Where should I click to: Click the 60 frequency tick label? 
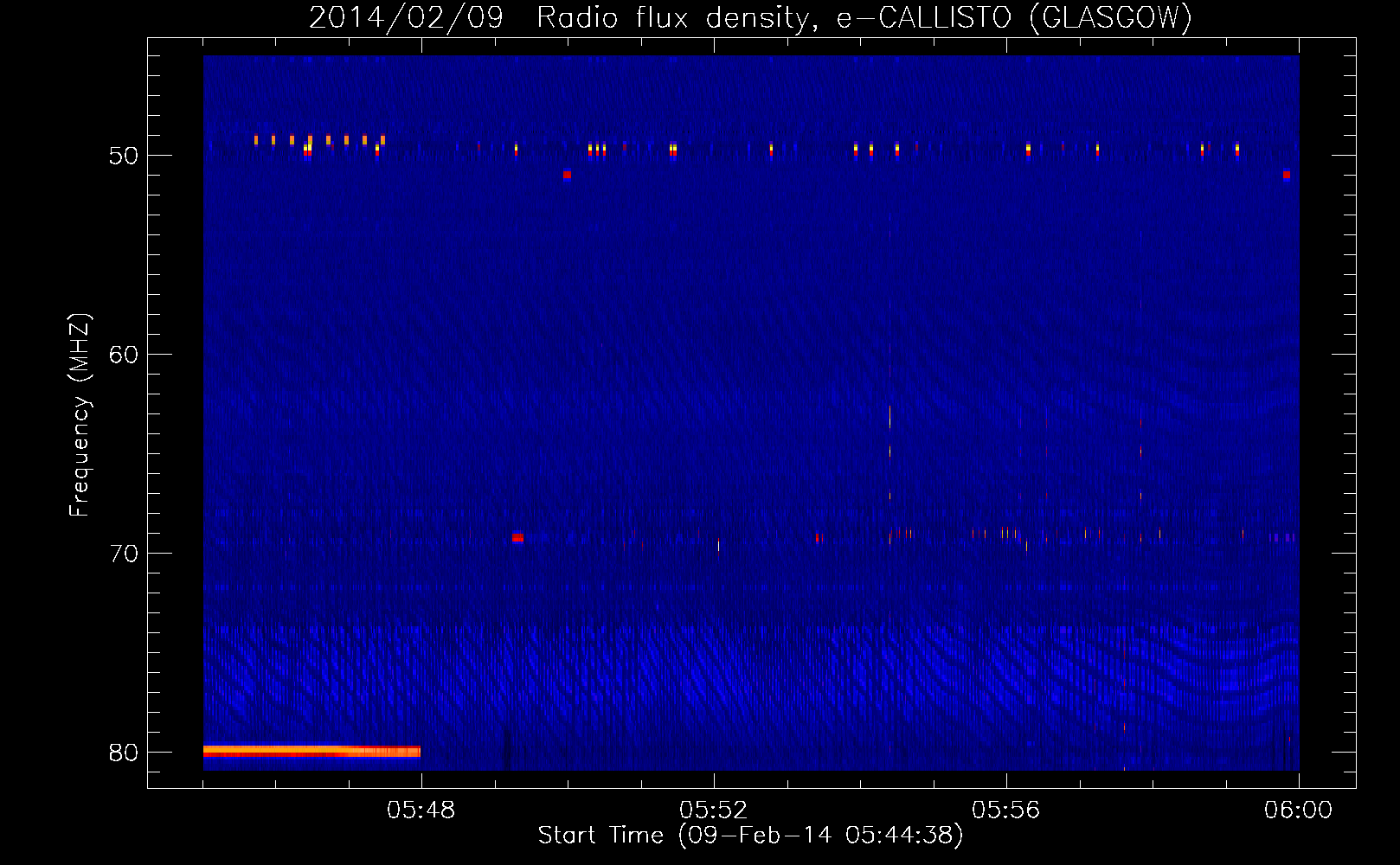[x=124, y=355]
